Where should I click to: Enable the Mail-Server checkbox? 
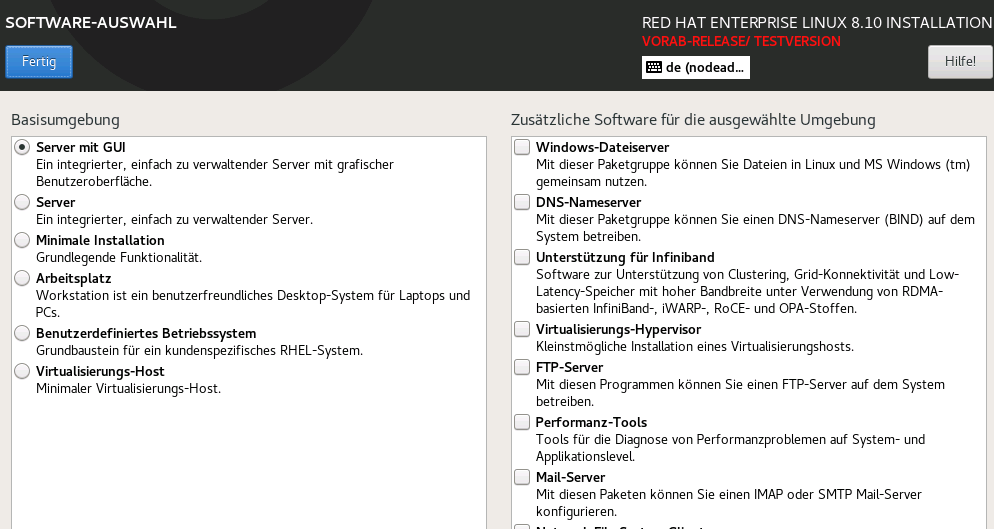pos(522,477)
